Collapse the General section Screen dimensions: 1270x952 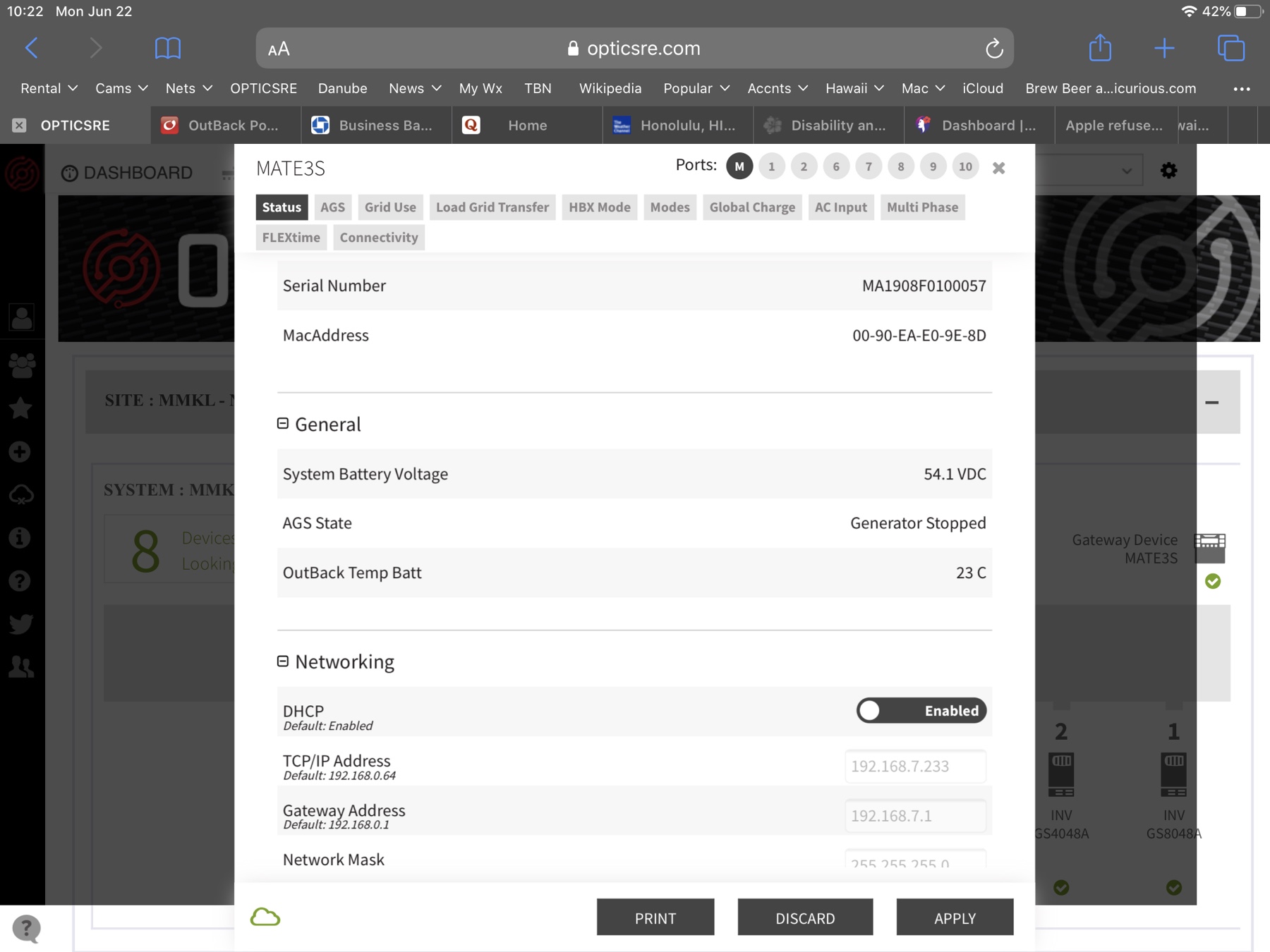283,423
